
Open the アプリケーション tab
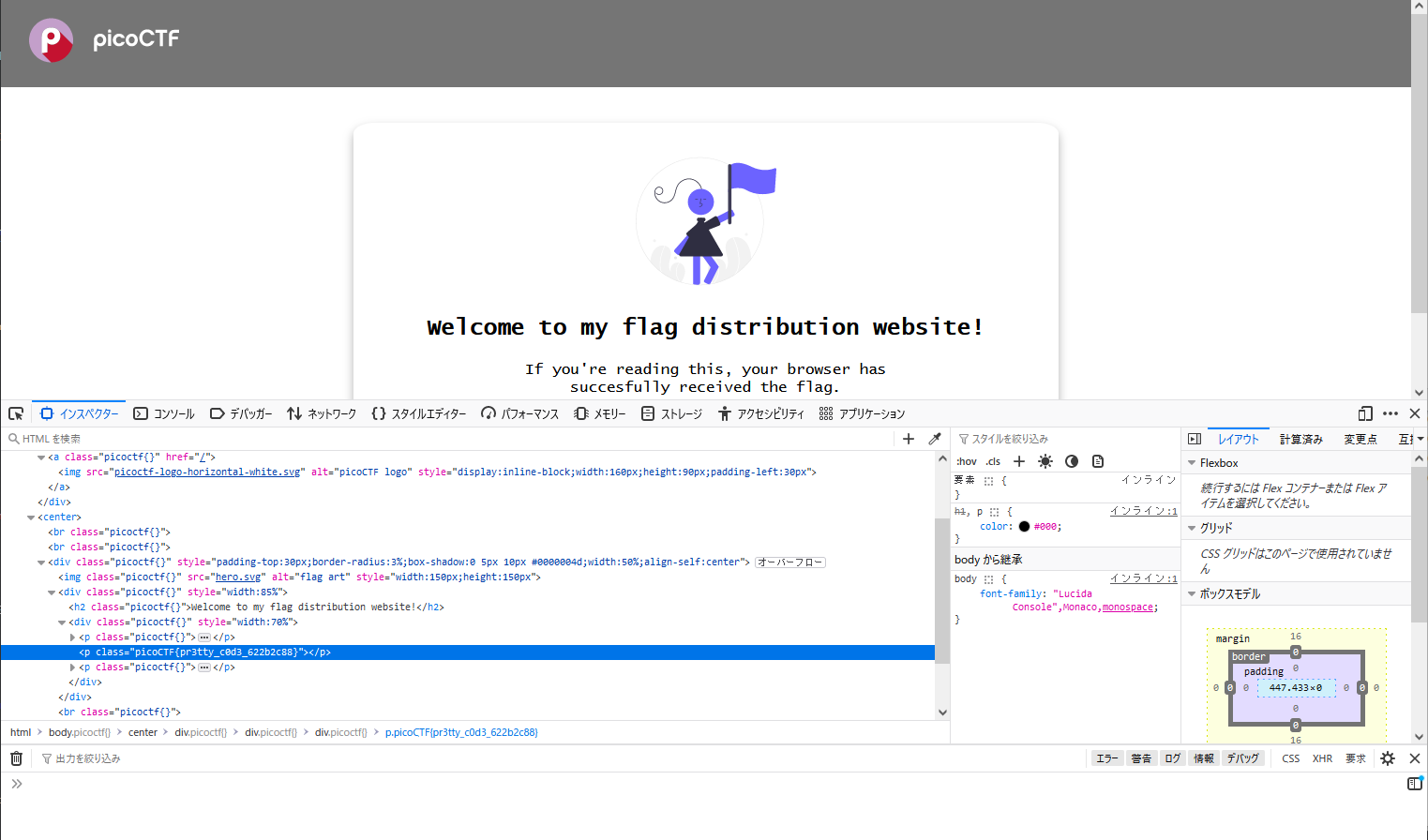(862, 413)
